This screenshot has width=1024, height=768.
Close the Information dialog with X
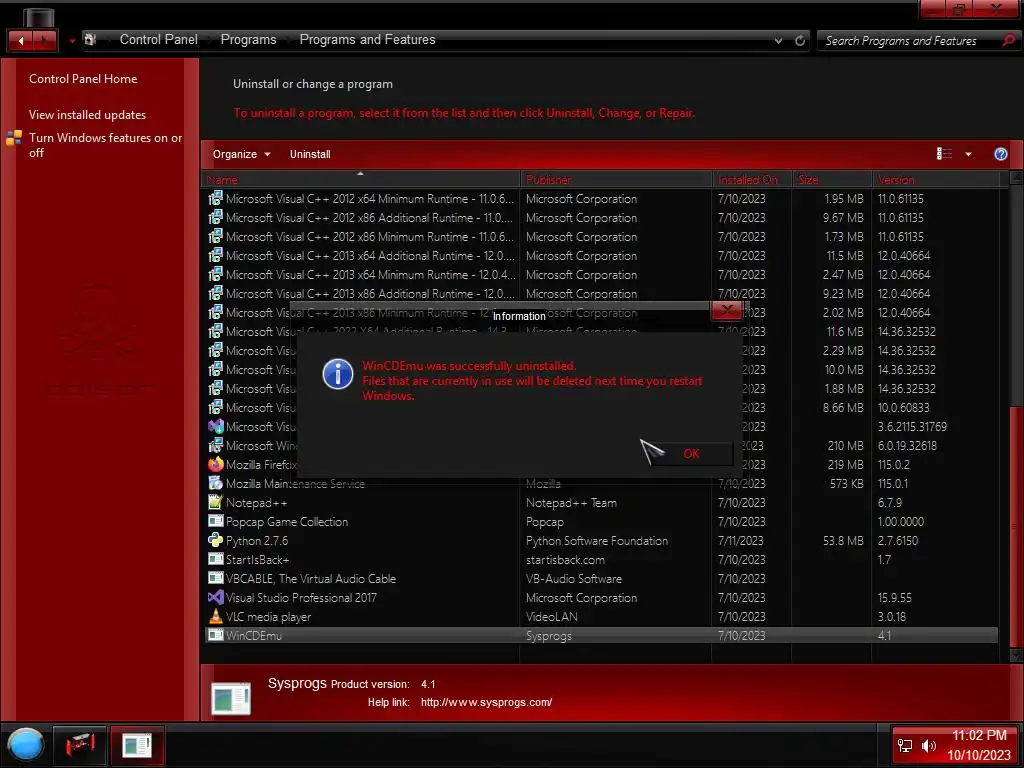727,311
